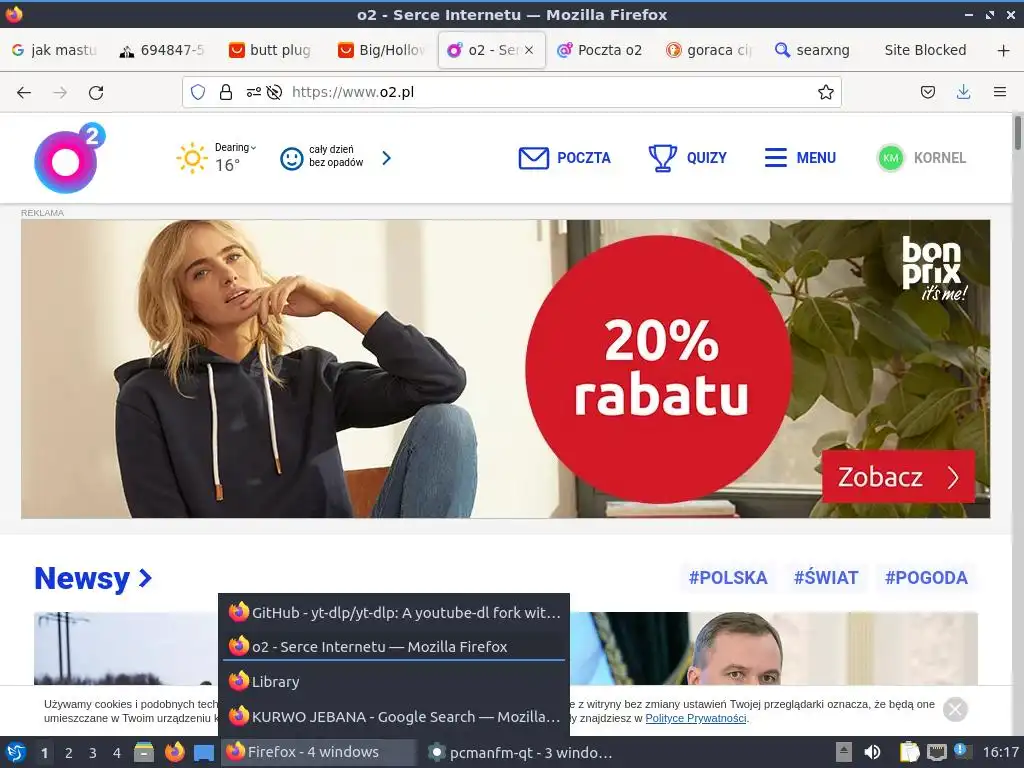Open the tracking protection shield icon

coord(198,92)
